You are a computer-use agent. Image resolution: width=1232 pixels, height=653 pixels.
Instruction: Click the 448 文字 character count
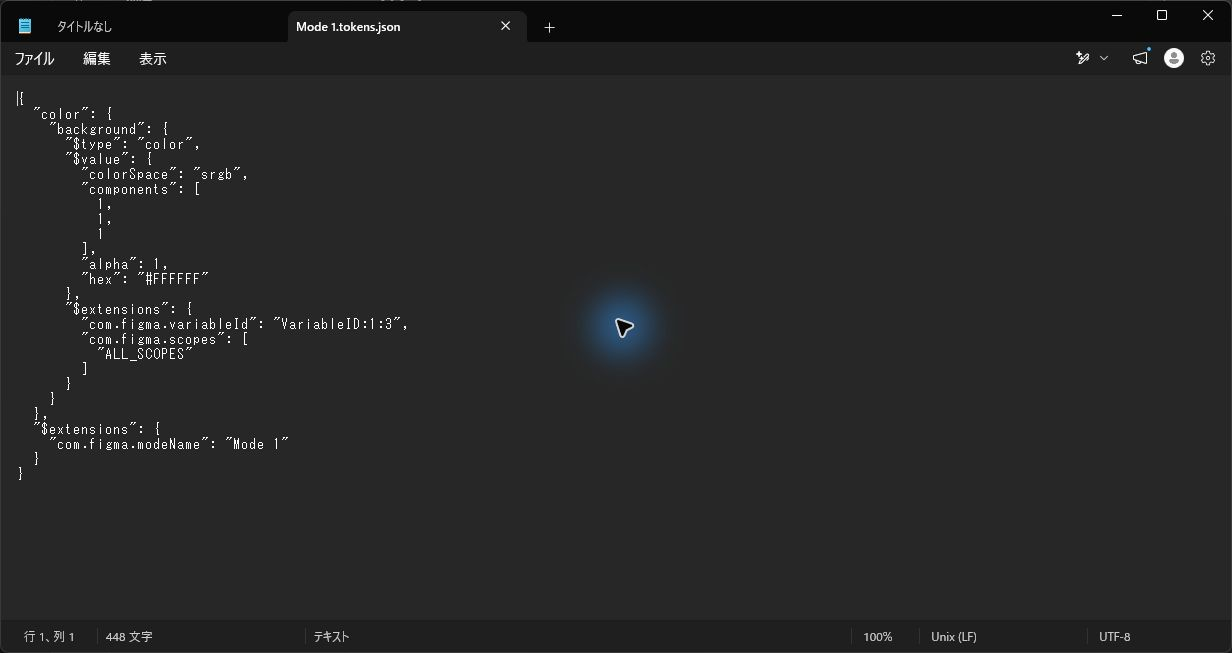(x=129, y=637)
